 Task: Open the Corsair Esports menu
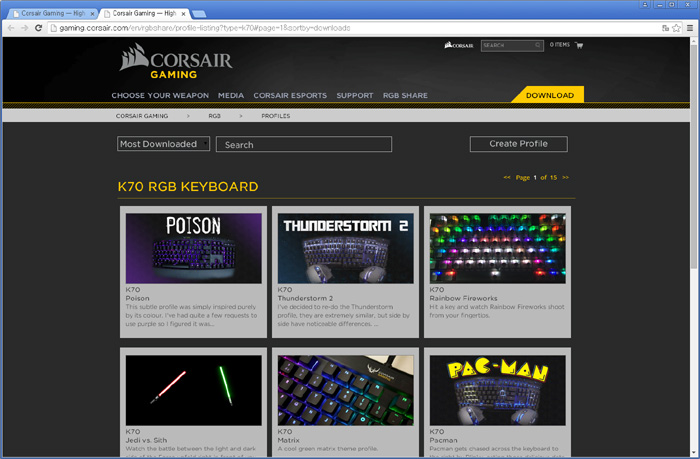(290, 96)
